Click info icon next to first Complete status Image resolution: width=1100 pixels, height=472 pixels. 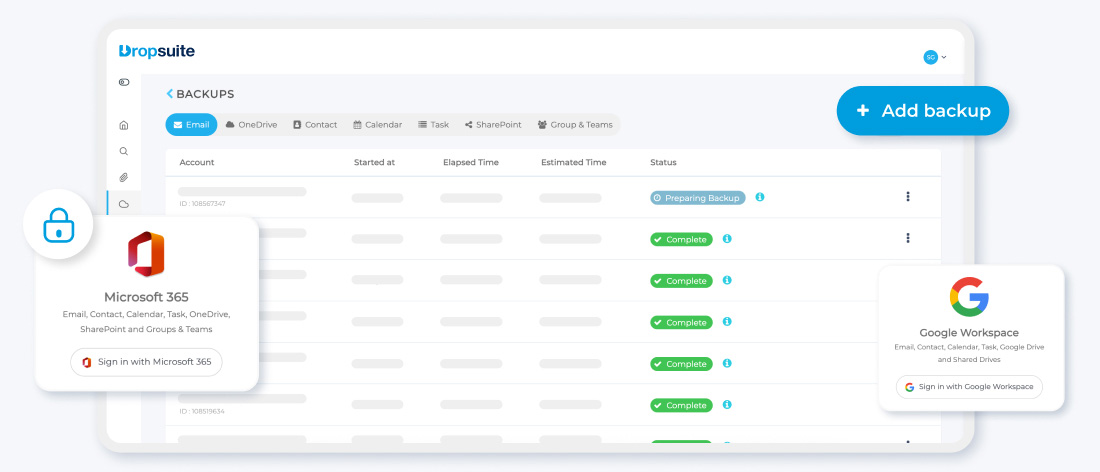(727, 238)
